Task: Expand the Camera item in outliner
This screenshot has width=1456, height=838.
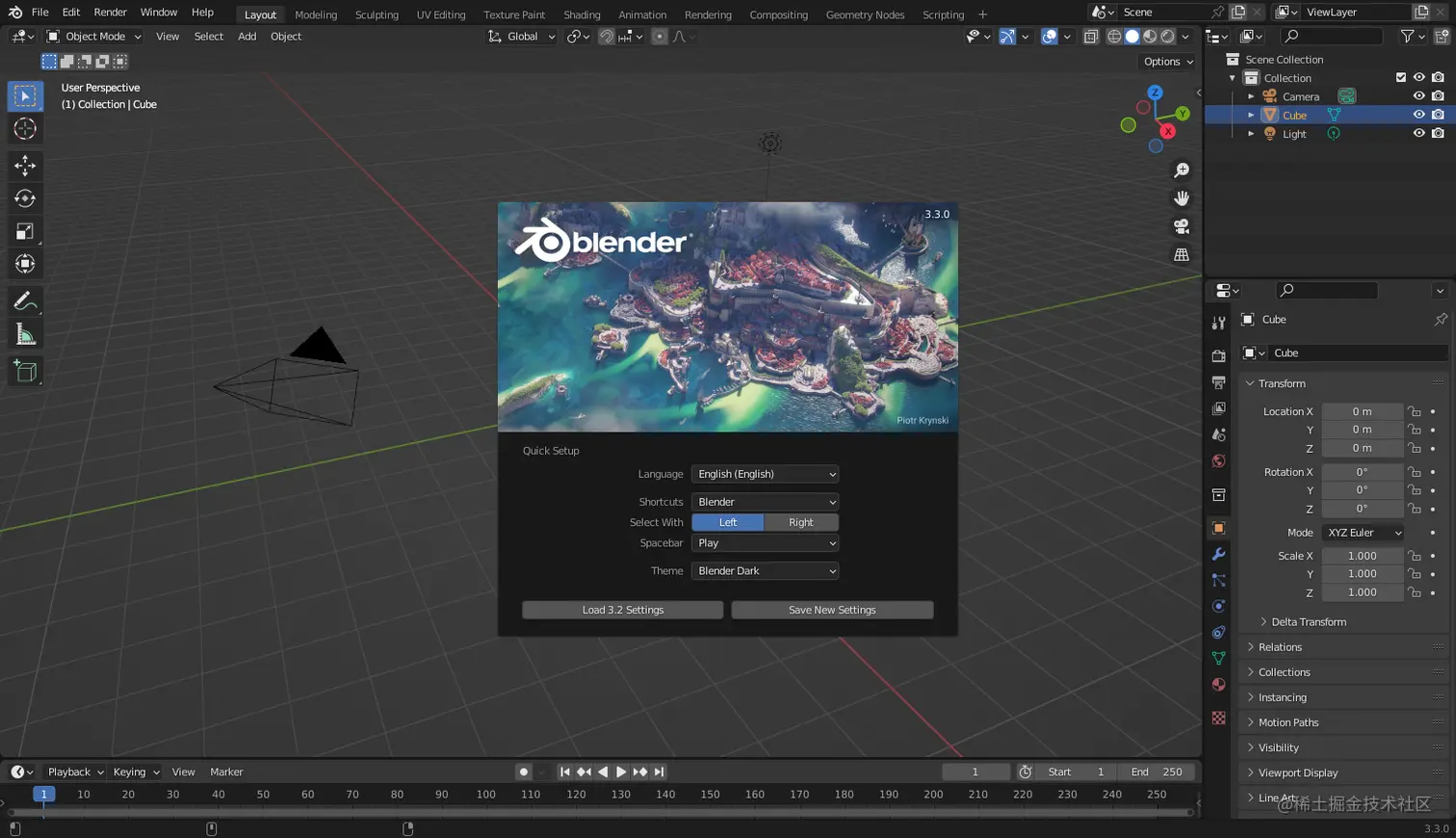Action: 1251,96
